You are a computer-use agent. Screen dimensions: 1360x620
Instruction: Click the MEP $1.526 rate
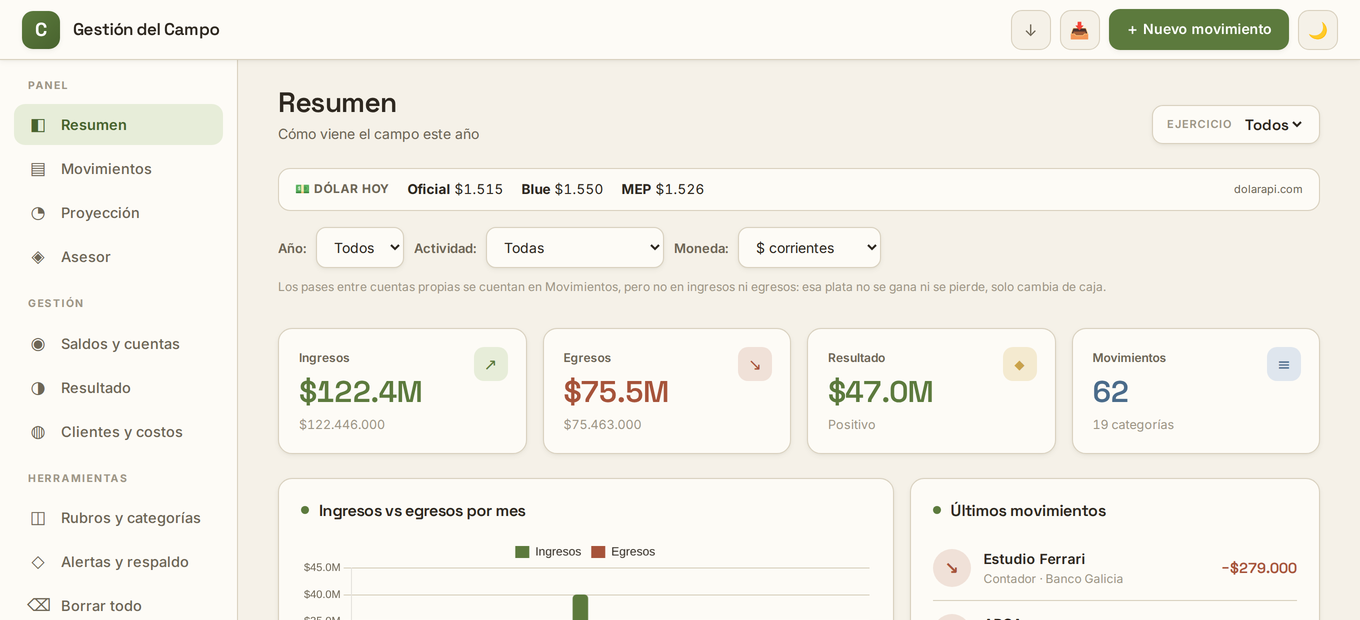coord(663,189)
